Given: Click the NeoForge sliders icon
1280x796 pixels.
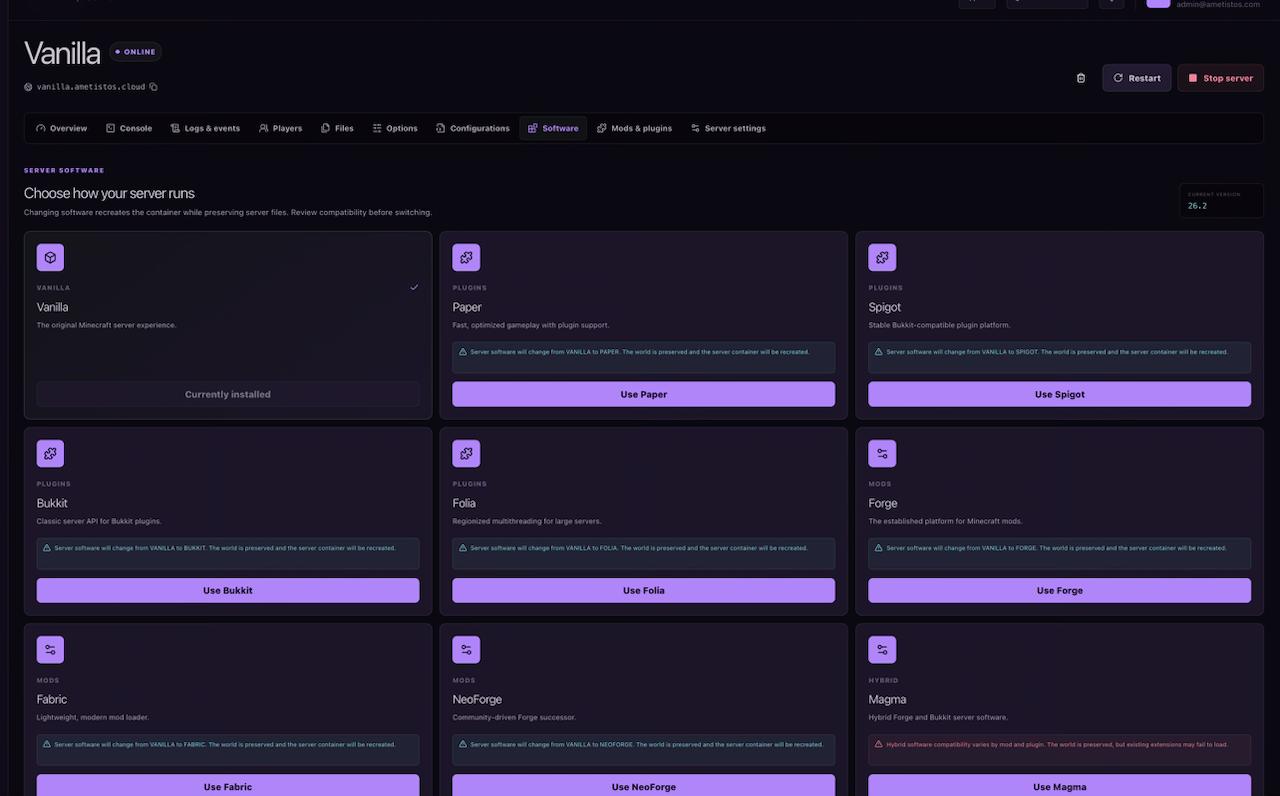Looking at the screenshot, I should point(466,650).
